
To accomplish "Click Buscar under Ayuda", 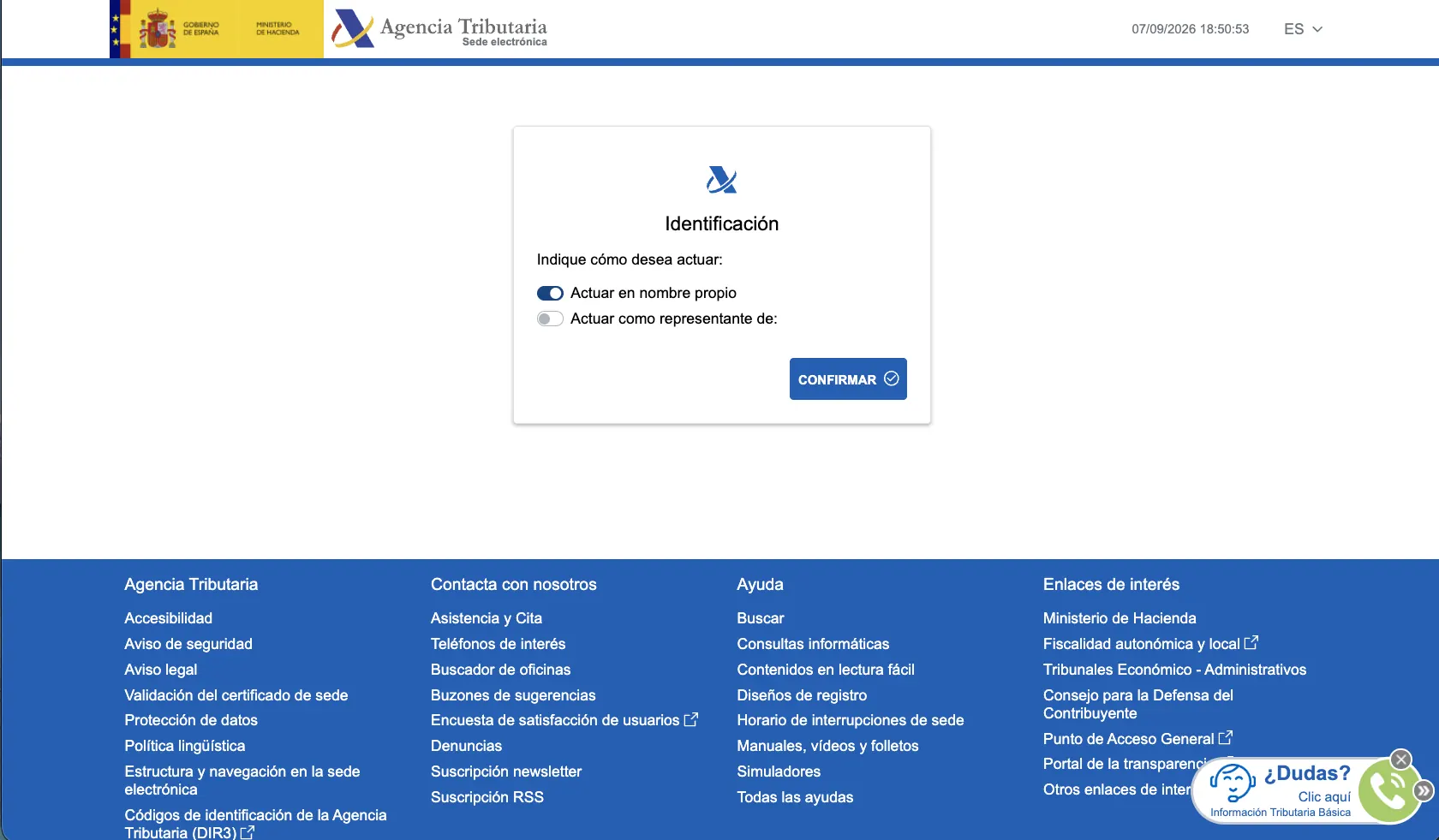I will (x=761, y=618).
